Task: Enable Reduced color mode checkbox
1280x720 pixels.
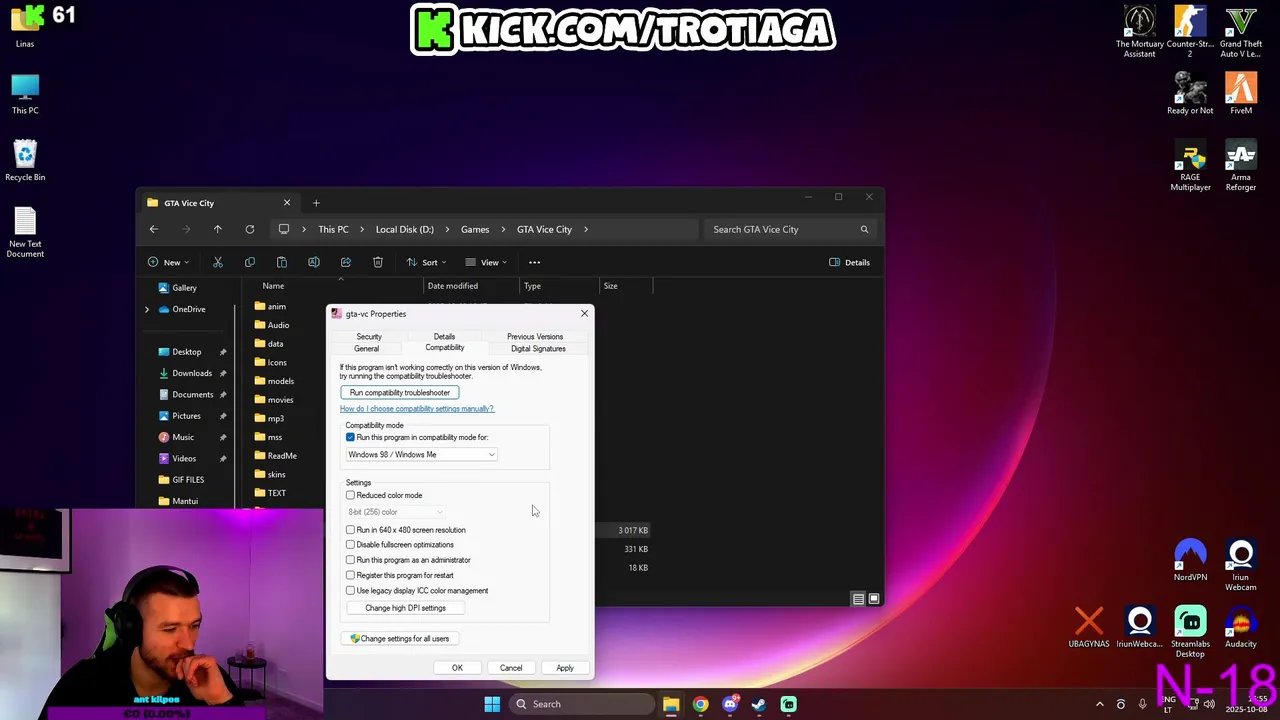Action: pos(350,495)
